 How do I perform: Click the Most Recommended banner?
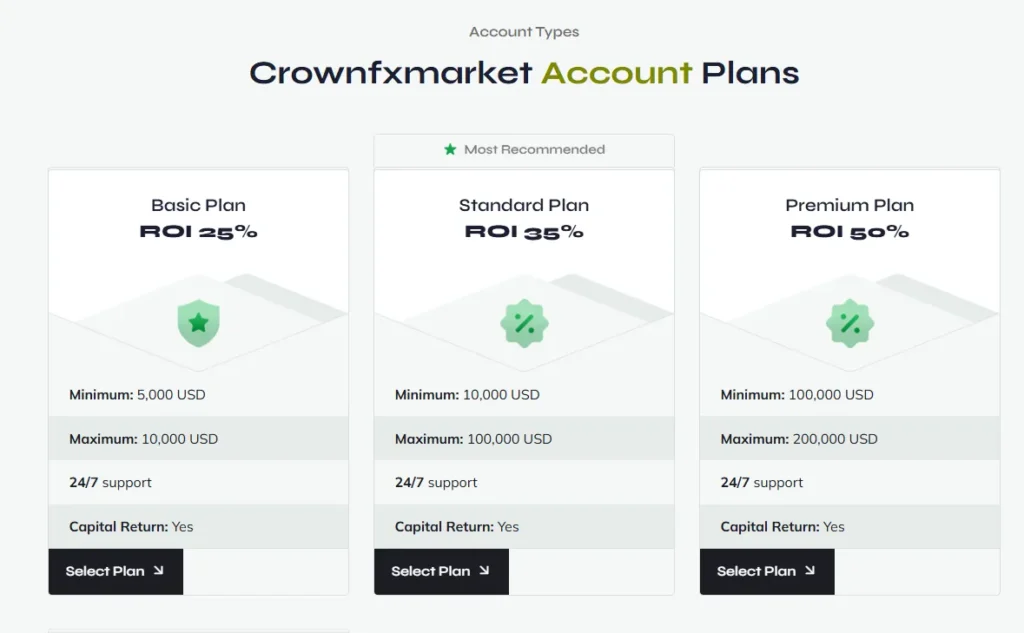524,150
